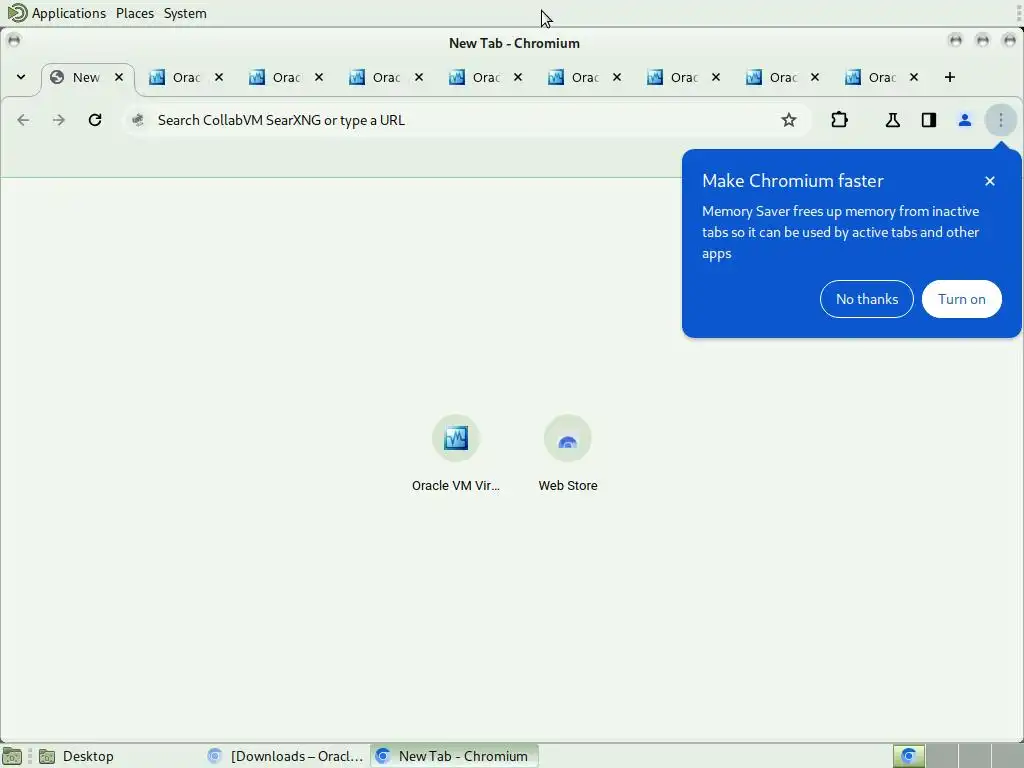Reload the current page
Viewport: 1024px width, 768px height.
click(x=95, y=120)
